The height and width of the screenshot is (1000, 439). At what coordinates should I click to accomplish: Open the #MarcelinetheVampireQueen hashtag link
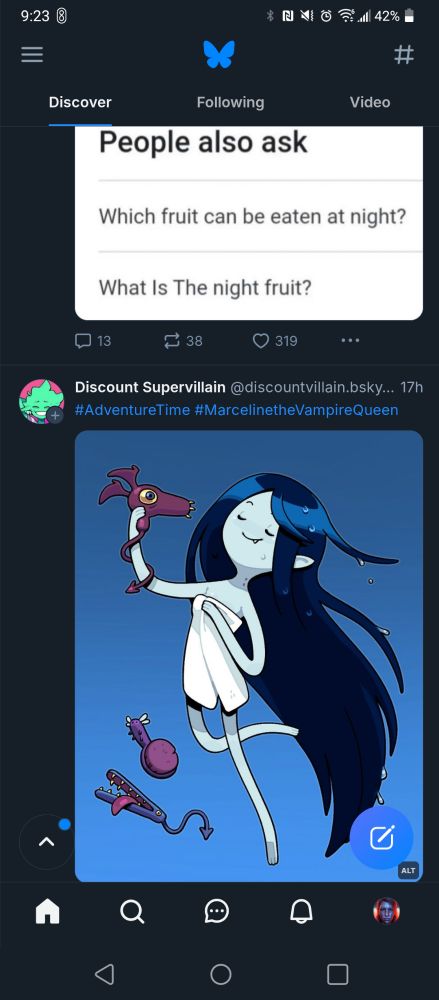(x=297, y=409)
